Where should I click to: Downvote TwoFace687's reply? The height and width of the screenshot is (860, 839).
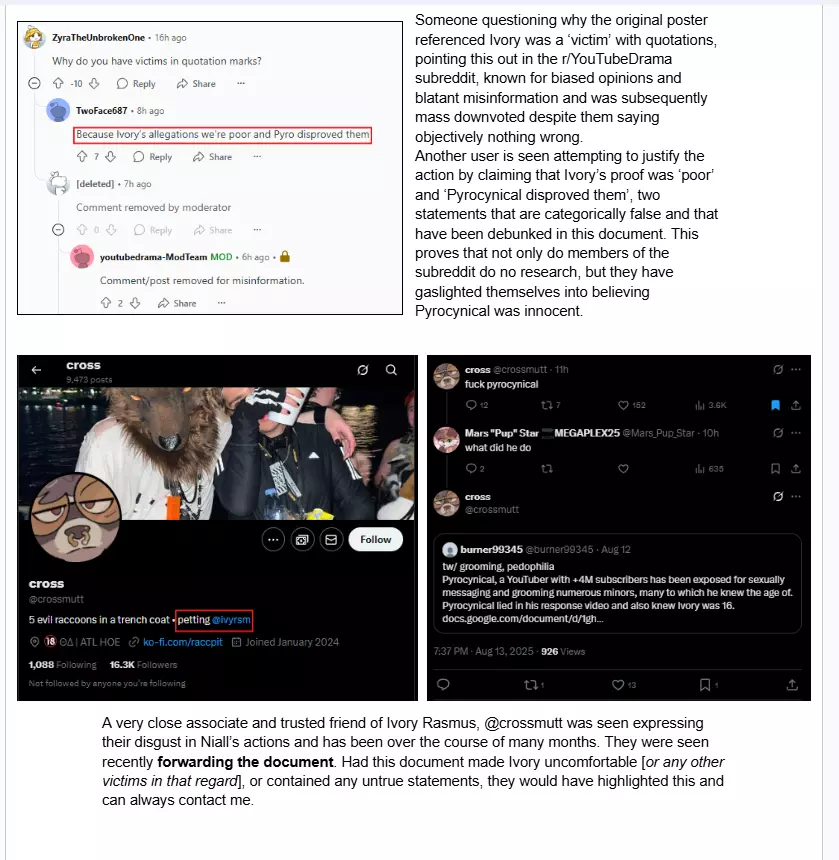point(111,157)
